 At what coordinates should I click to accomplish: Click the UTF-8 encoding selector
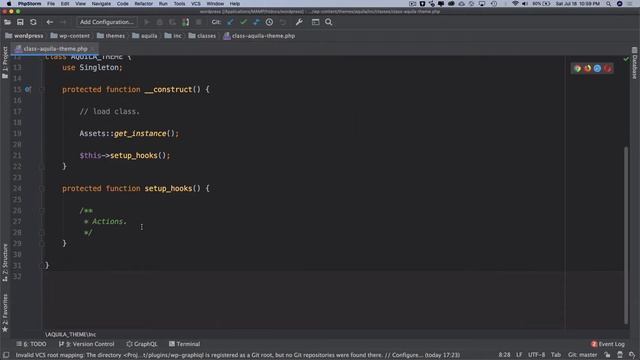536,355
